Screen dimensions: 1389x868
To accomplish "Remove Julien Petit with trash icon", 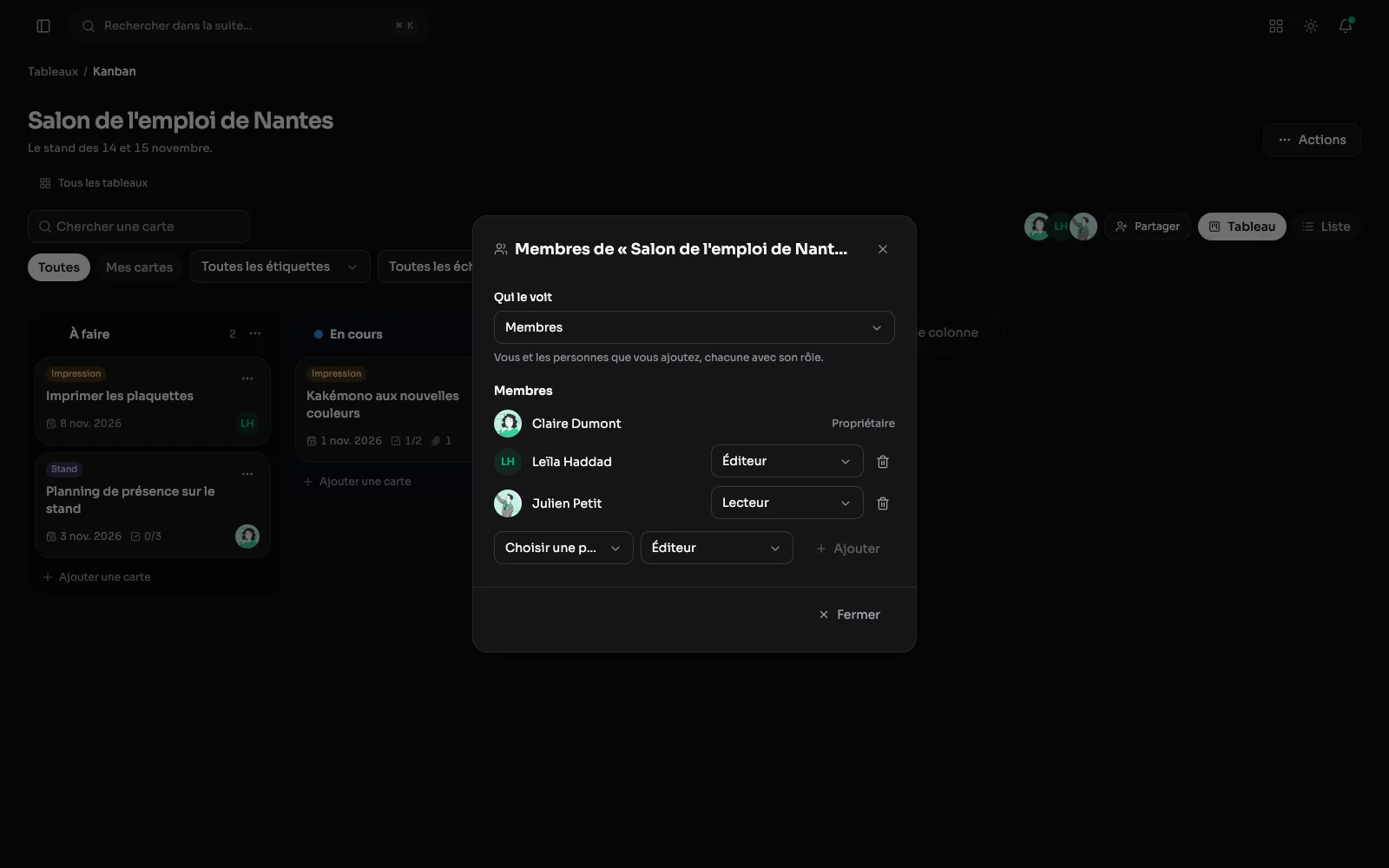I will pos(883,503).
